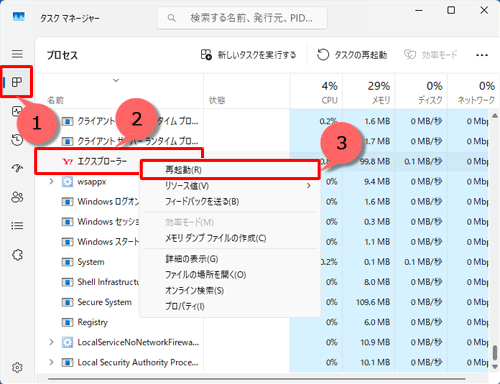500x384 pixels.
Task: Open the リソース値(V) submenu
Action: coord(230,186)
